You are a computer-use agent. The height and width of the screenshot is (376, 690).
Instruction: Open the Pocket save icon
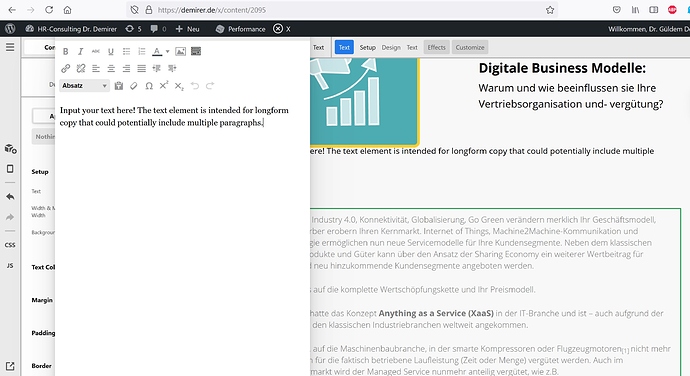click(x=617, y=10)
